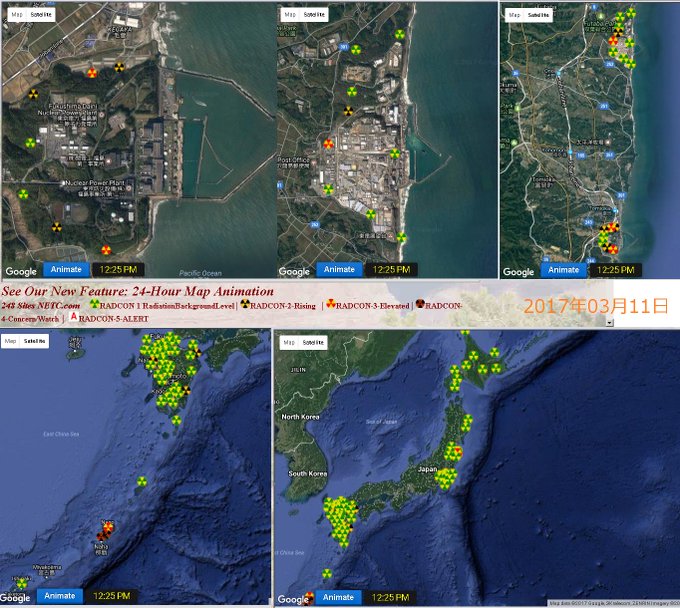Click the green marker near Ishigaki on Okinawa map

coord(21,584)
